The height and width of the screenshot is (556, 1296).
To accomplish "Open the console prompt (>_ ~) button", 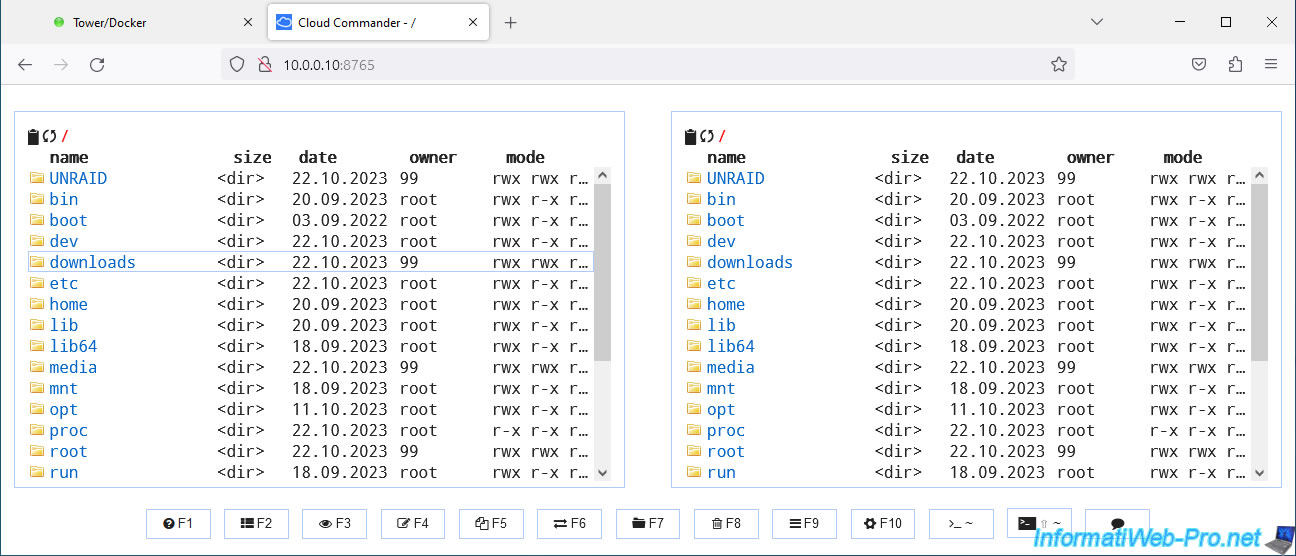I will coord(960,523).
